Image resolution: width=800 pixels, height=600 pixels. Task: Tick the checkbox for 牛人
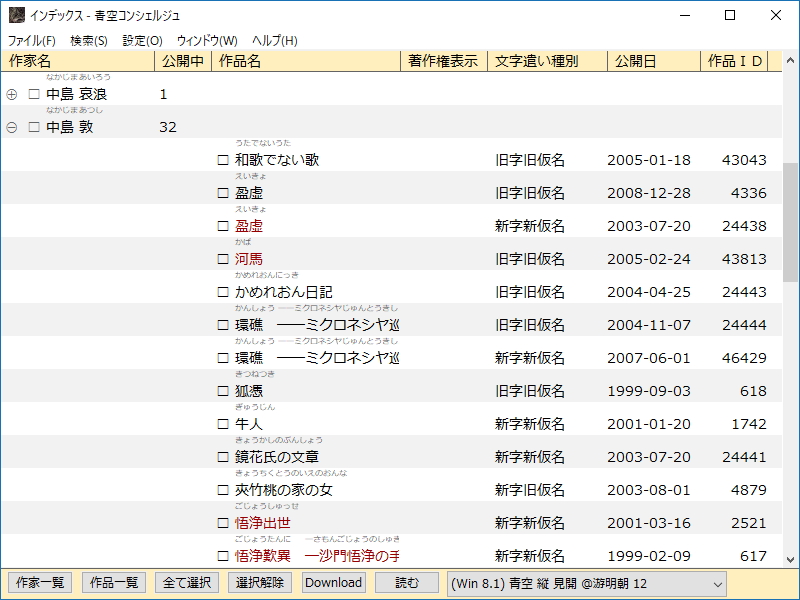click(x=223, y=424)
